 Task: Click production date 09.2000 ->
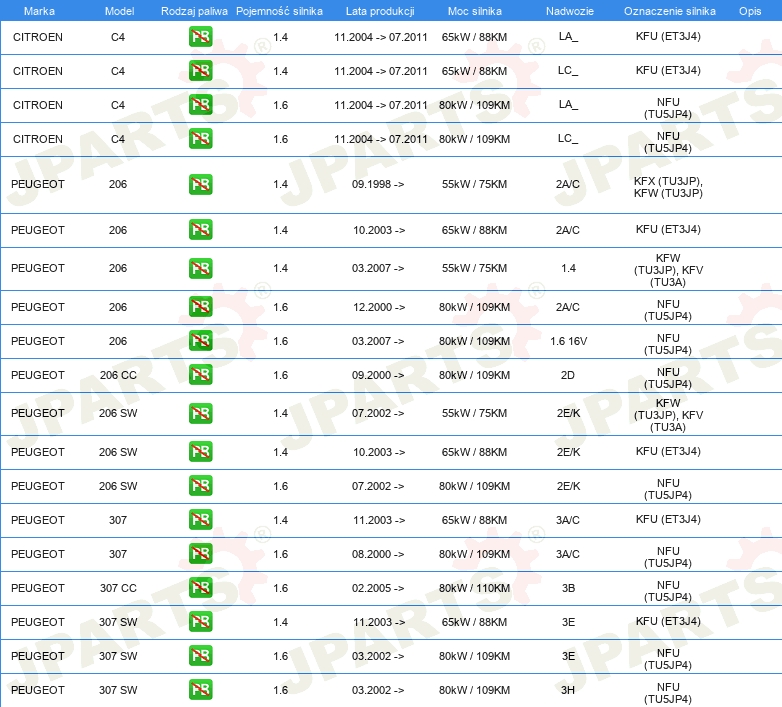378,375
